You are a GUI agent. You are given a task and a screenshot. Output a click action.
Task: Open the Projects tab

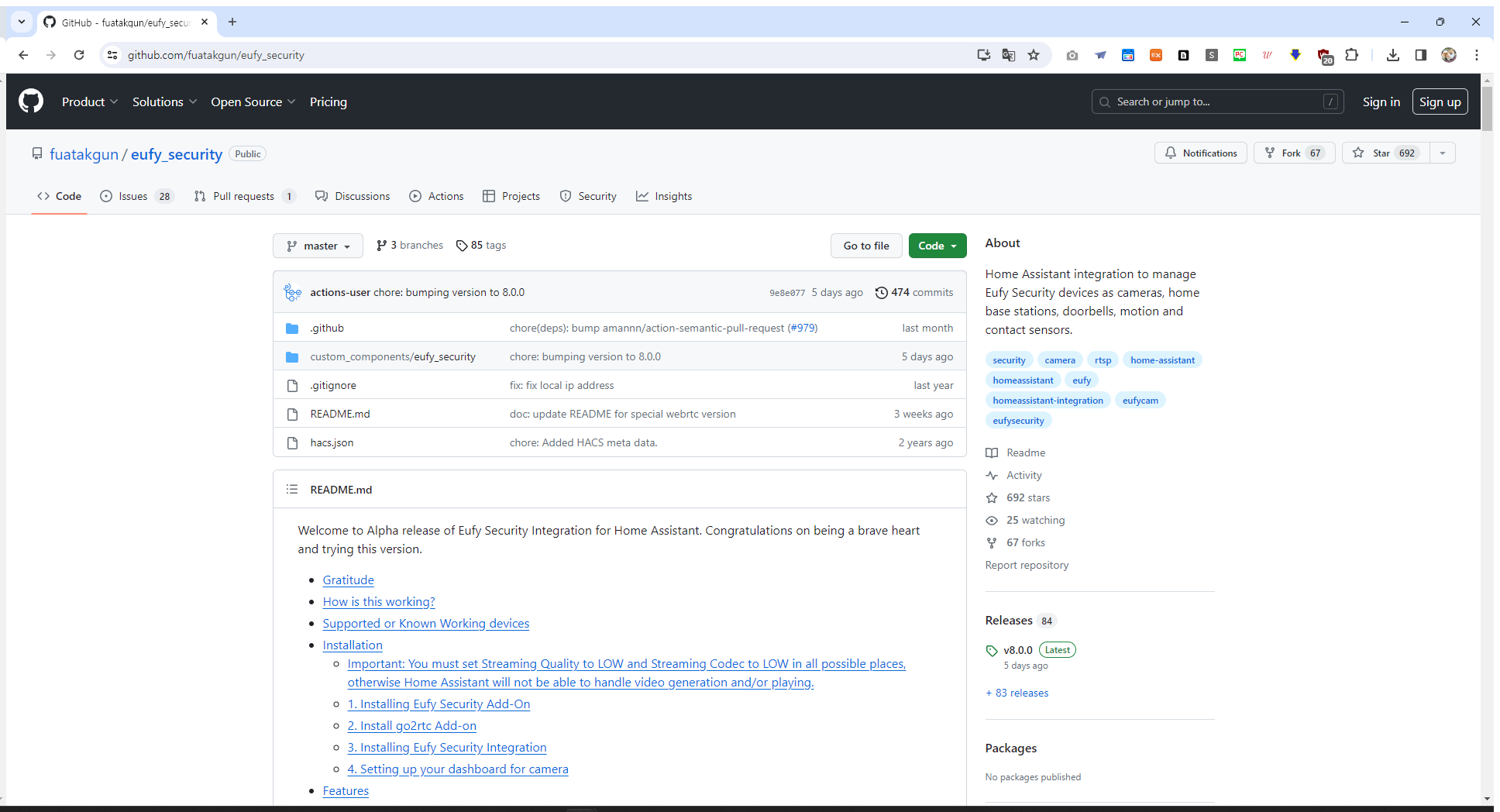tap(511, 196)
